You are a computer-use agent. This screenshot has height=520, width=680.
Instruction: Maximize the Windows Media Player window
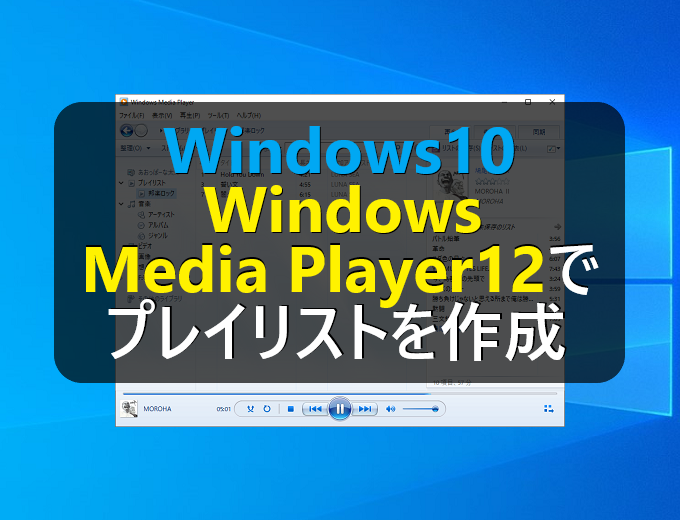[528, 102]
